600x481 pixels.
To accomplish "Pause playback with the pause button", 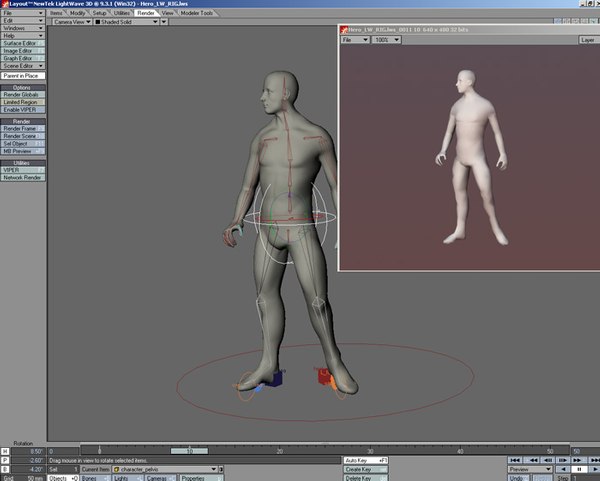I will (579, 469).
